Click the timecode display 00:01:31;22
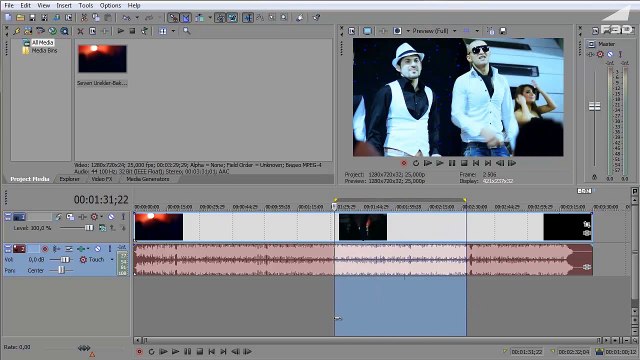The width and height of the screenshot is (640, 360). 101,200
